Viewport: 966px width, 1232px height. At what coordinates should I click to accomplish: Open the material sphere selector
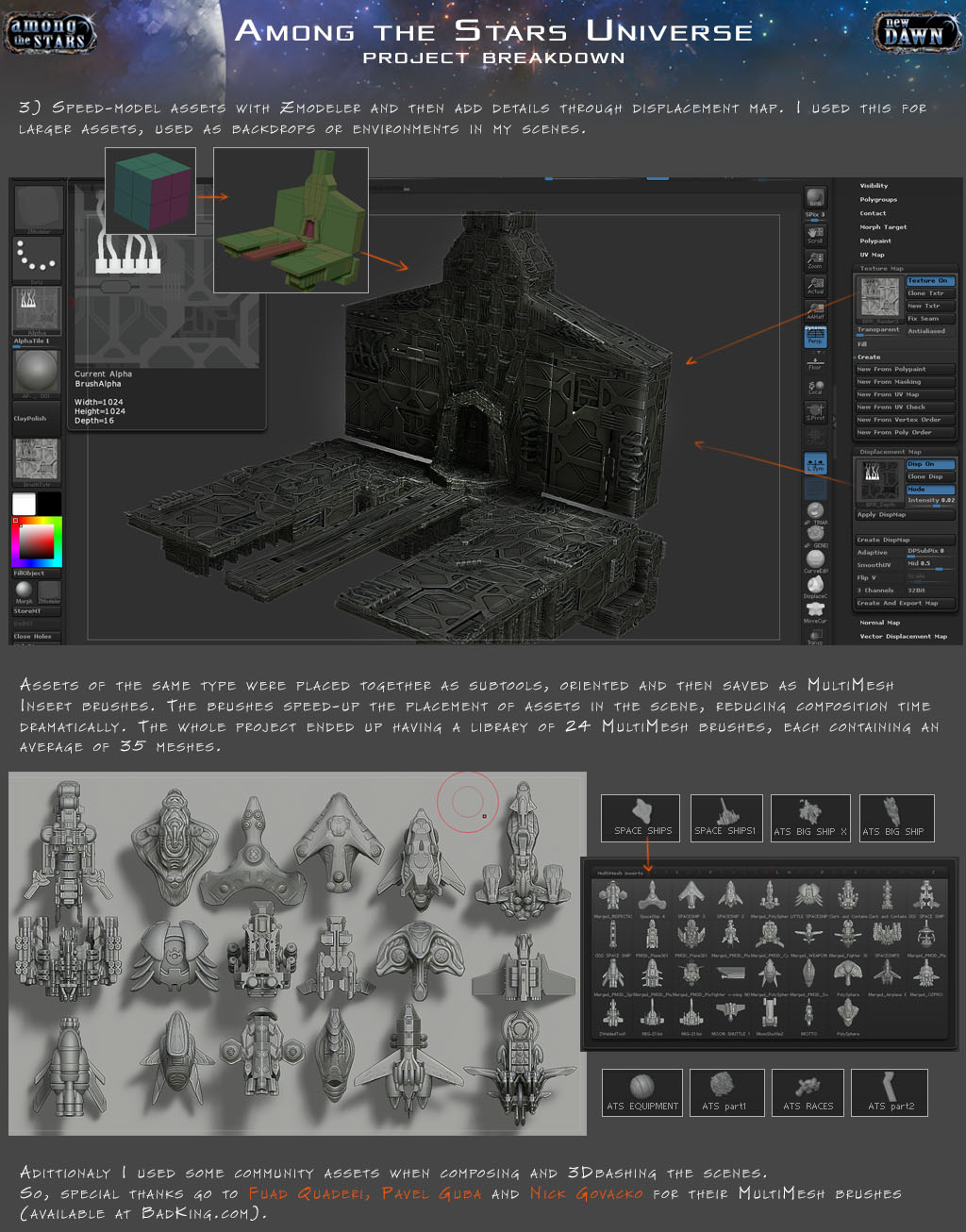pos(38,374)
